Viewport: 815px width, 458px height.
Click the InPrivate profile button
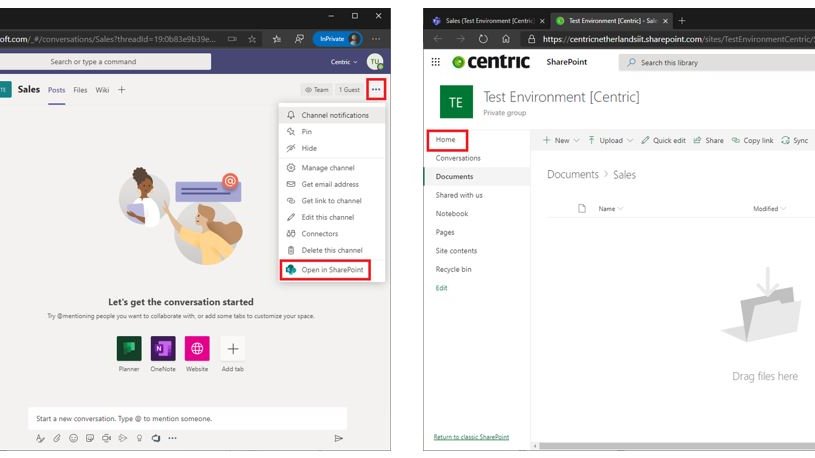338,39
